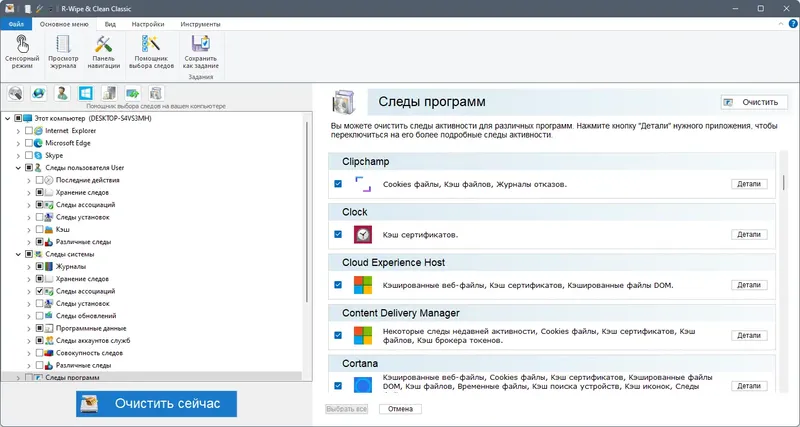
Task: Check the Microsoft Edge checkbox
Action: 29,143
